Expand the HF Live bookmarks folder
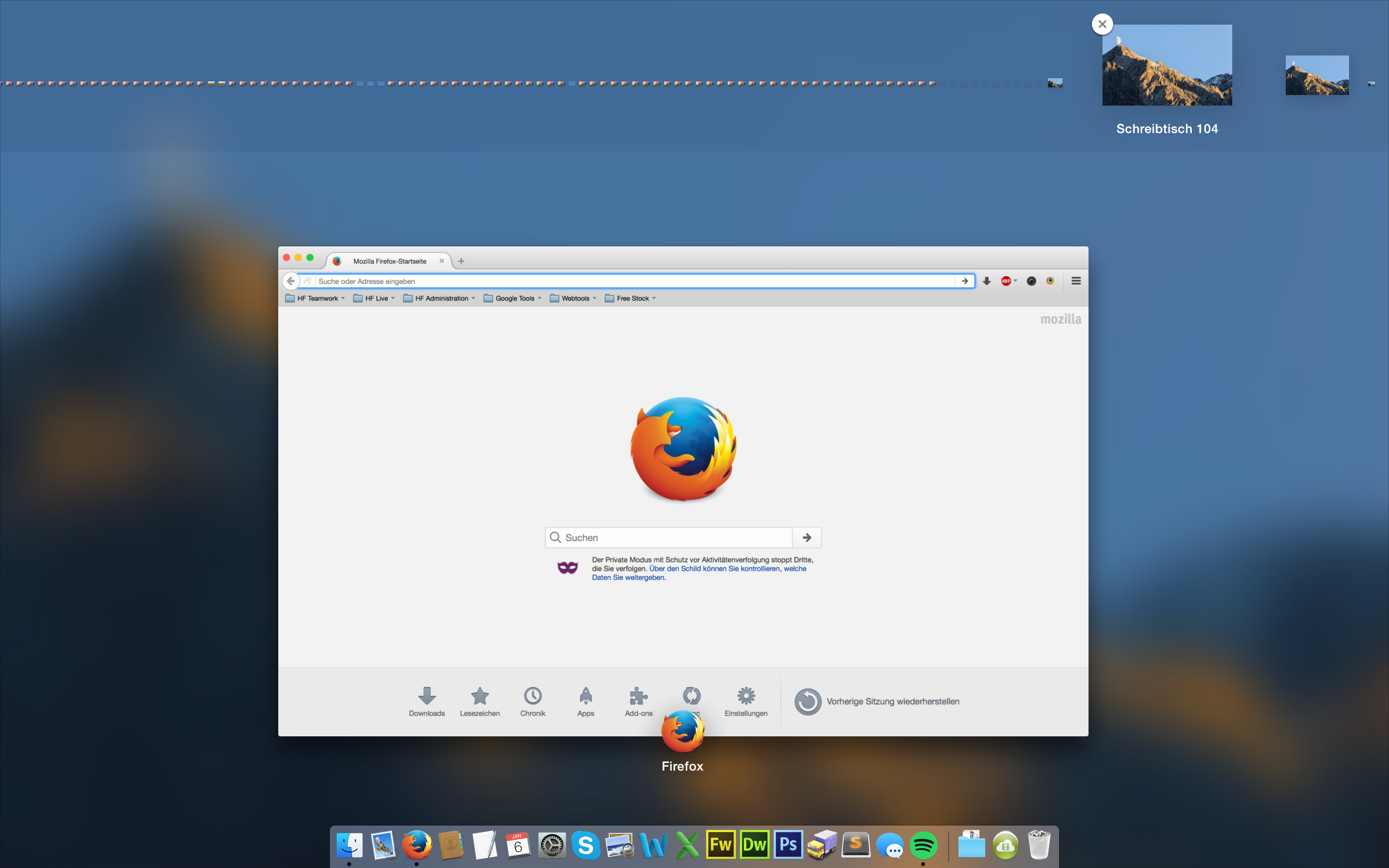Image resolution: width=1389 pixels, height=868 pixels. pyautogui.click(x=374, y=298)
